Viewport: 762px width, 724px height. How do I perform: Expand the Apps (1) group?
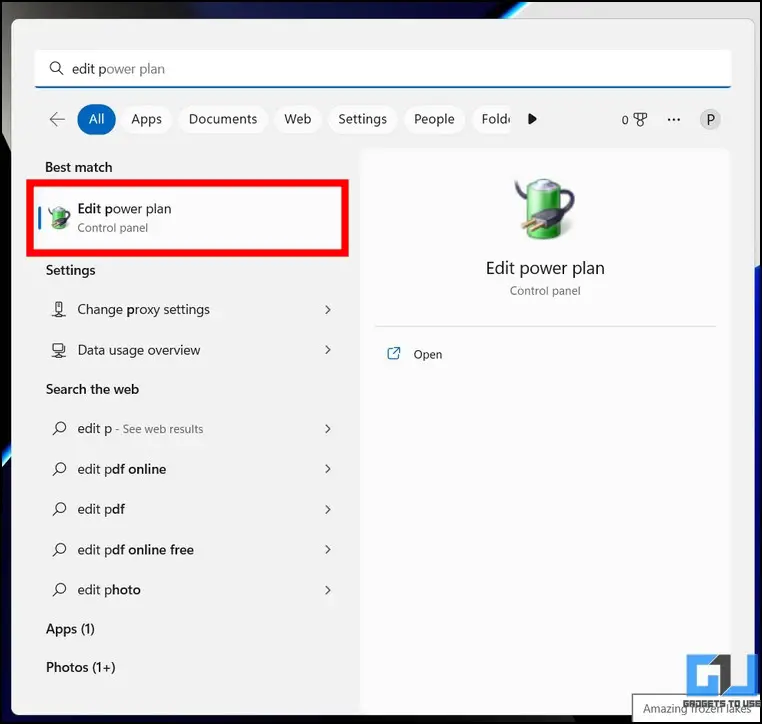[x=70, y=629]
